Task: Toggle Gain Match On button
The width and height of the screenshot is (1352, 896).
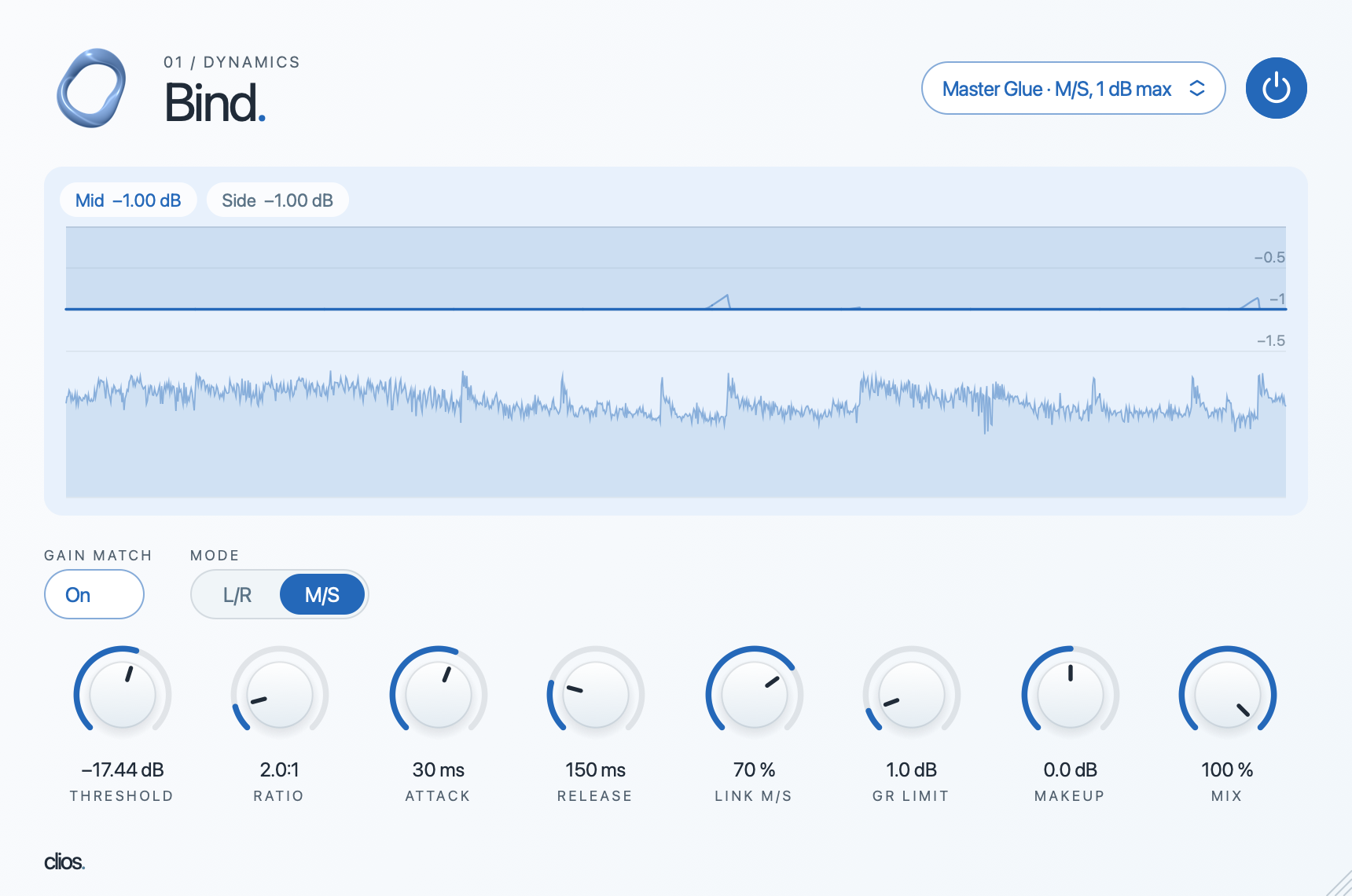Action: tap(94, 594)
